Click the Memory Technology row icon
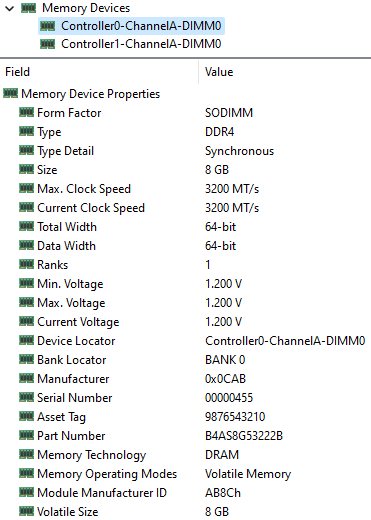 click(26, 454)
